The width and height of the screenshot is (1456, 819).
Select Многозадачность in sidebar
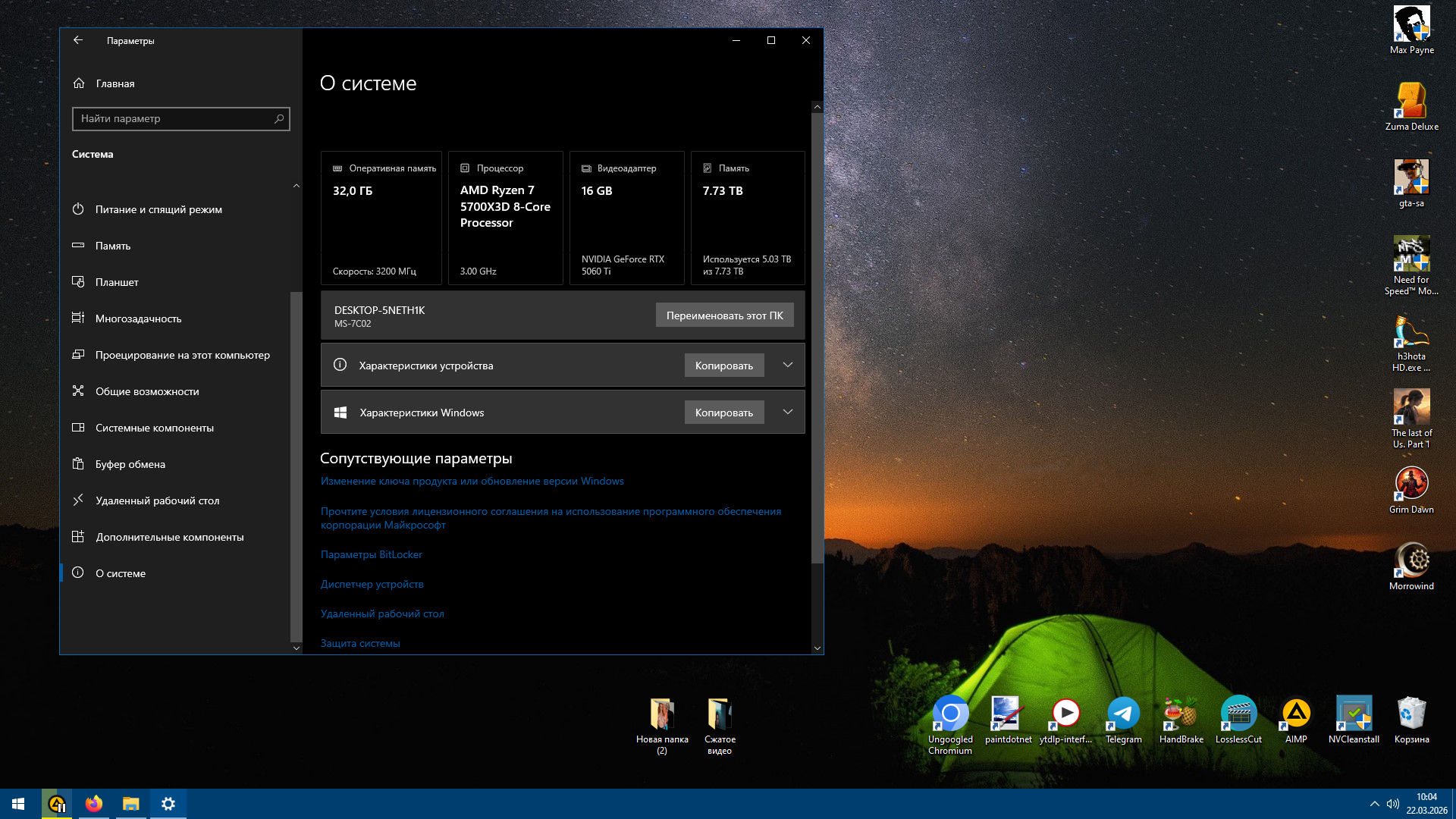(138, 318)
